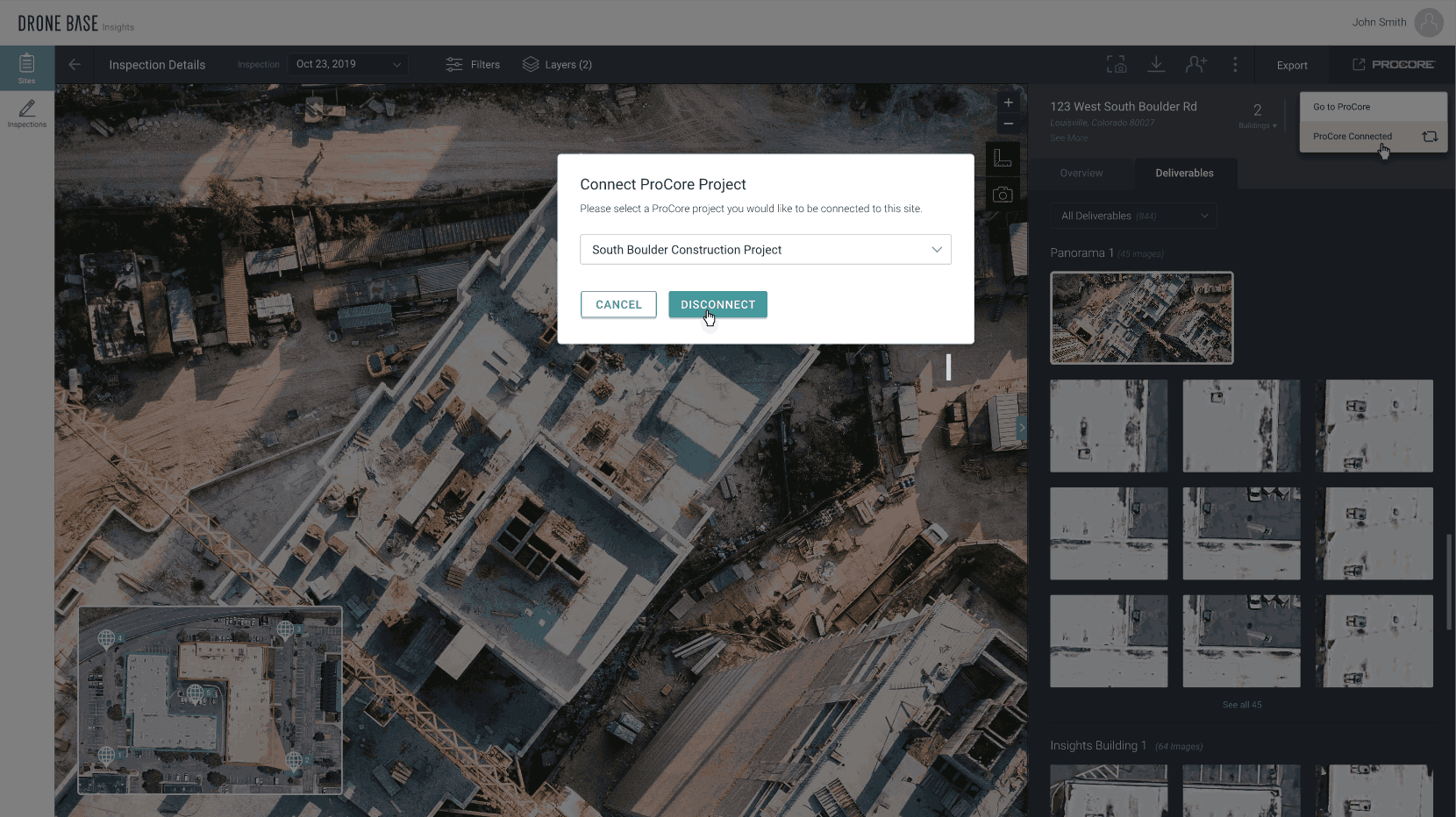This screenshot has height=817, width=1456.
Task: Select the measurement ruler tool
Action: (x=1003, y=158)
